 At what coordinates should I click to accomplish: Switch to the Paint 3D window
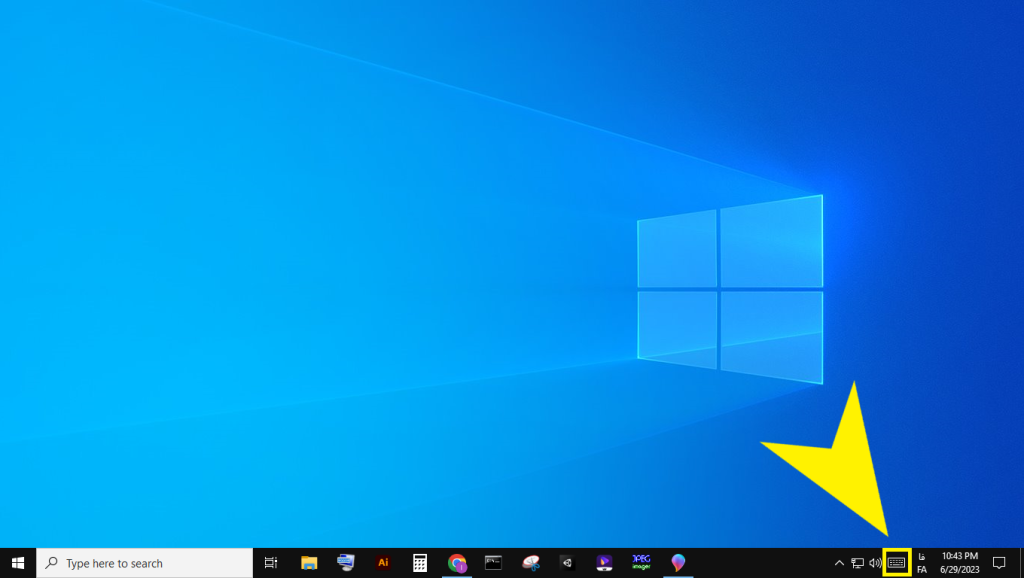678,563
